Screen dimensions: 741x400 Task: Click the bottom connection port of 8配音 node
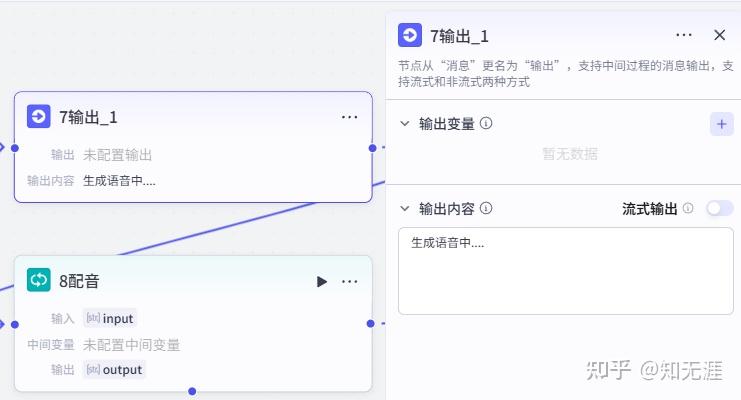(x=192, y=391)
